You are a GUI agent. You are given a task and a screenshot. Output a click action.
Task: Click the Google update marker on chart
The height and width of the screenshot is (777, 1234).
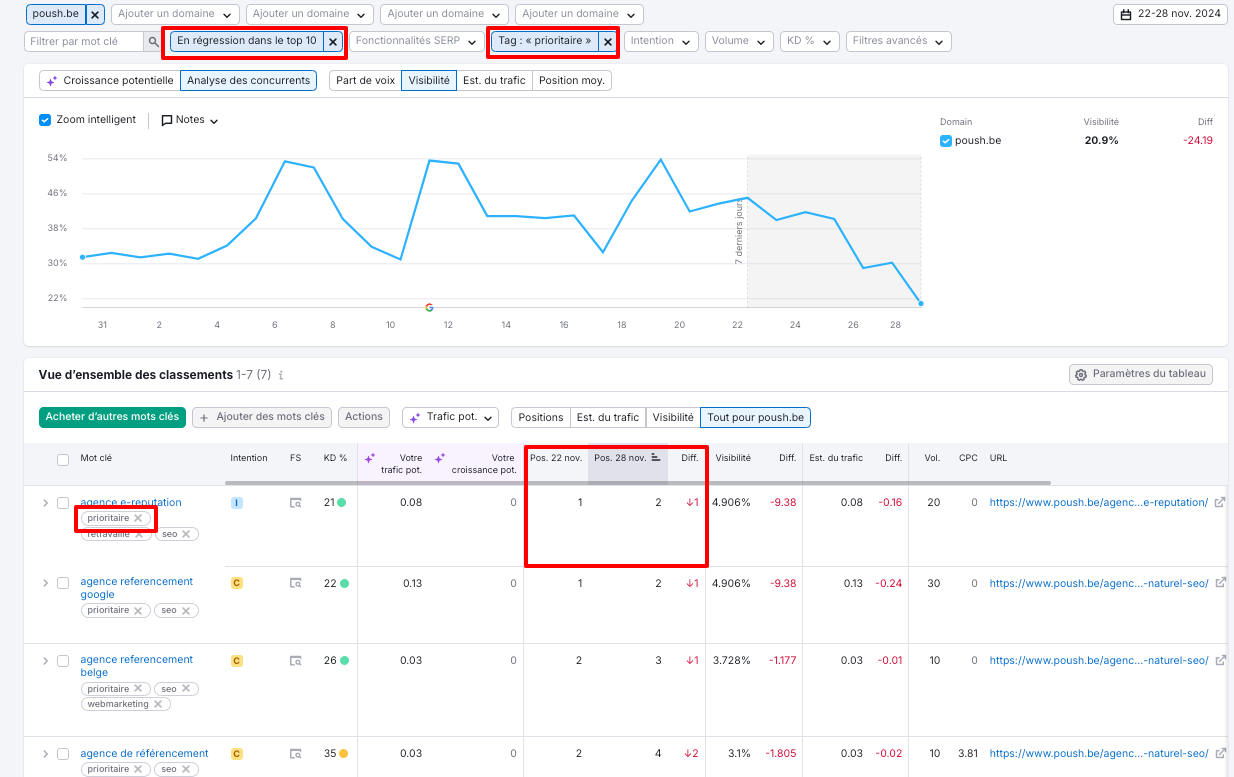(x=429, y=307)
